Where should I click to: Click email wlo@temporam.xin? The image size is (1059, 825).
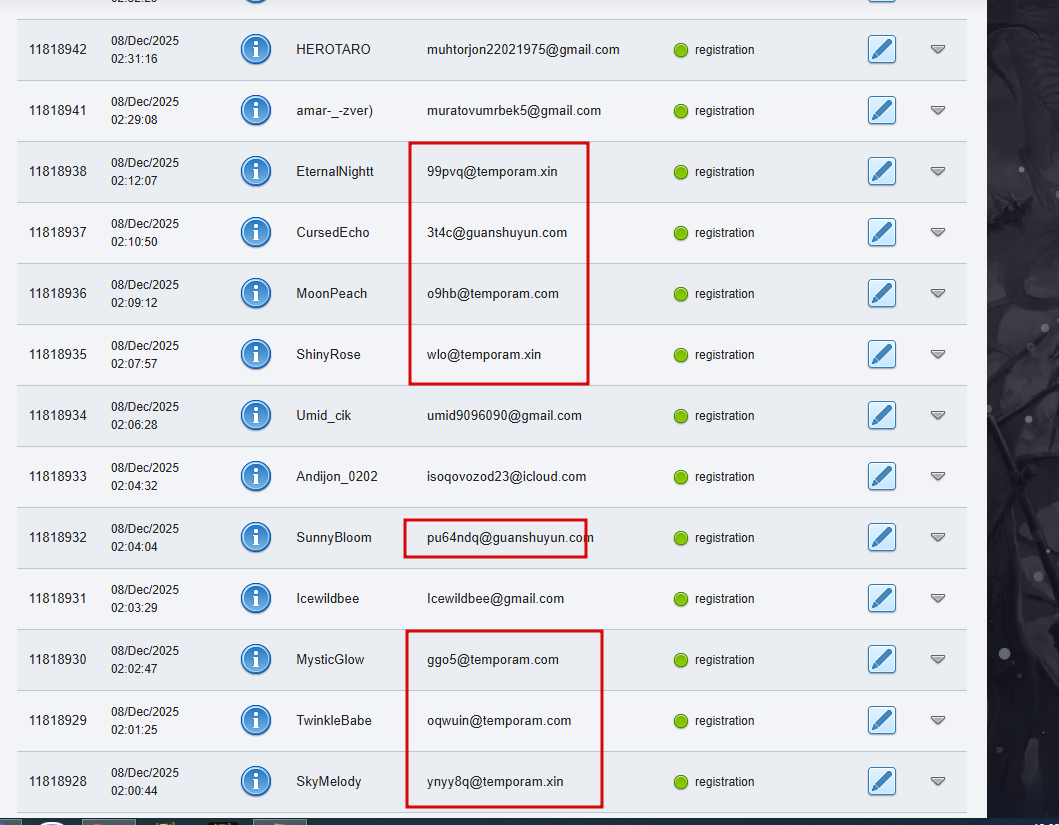(484, 354)
